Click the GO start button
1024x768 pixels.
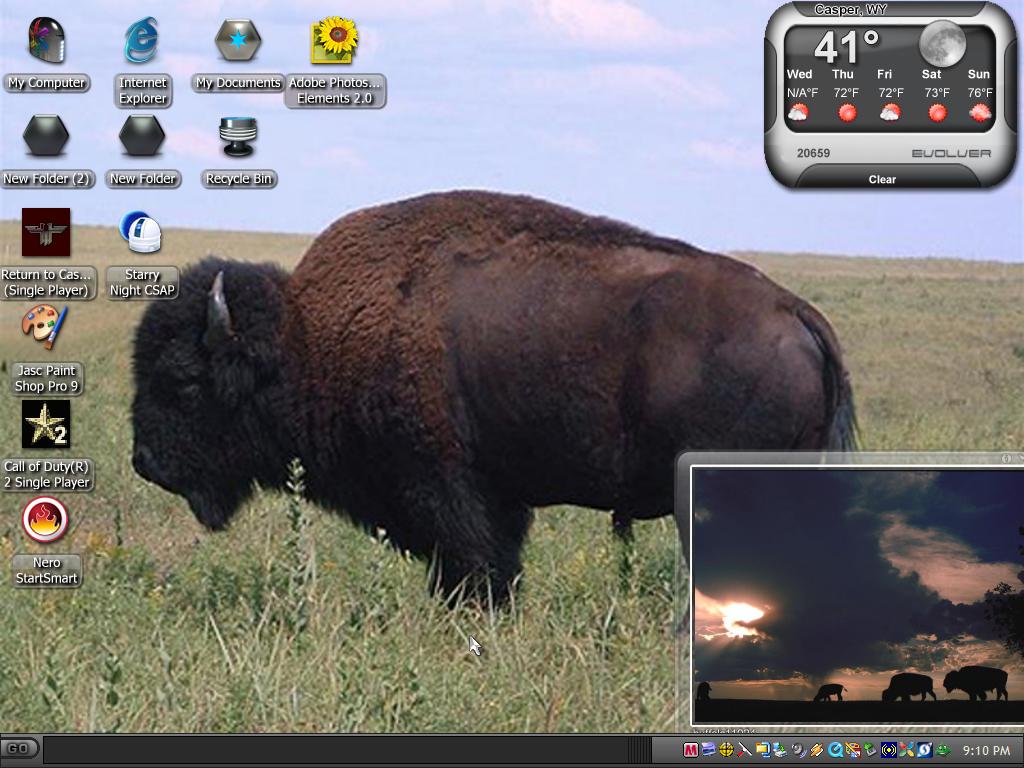coord(19,748)
